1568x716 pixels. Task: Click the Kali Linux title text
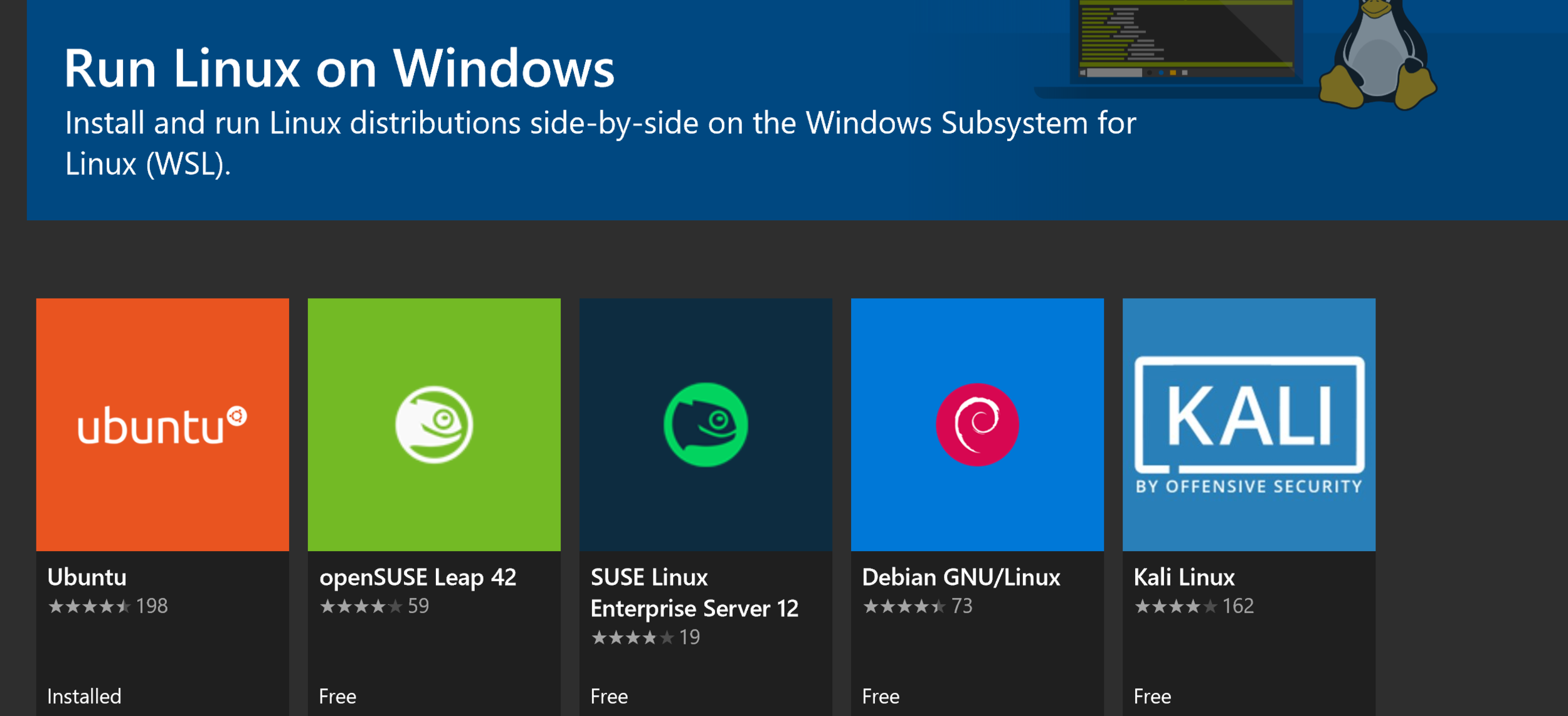(1184, 577)
